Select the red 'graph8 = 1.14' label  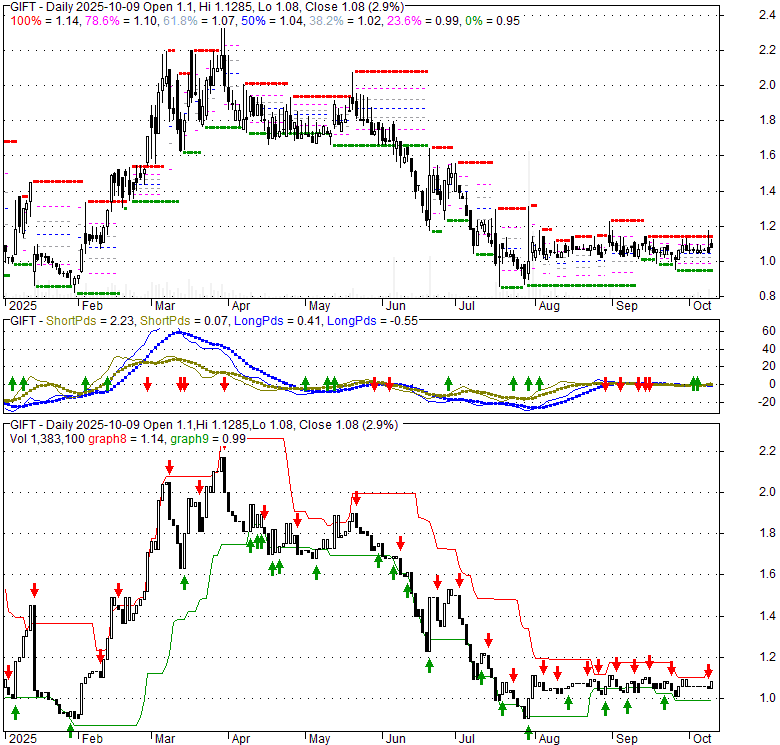(126, 439)
